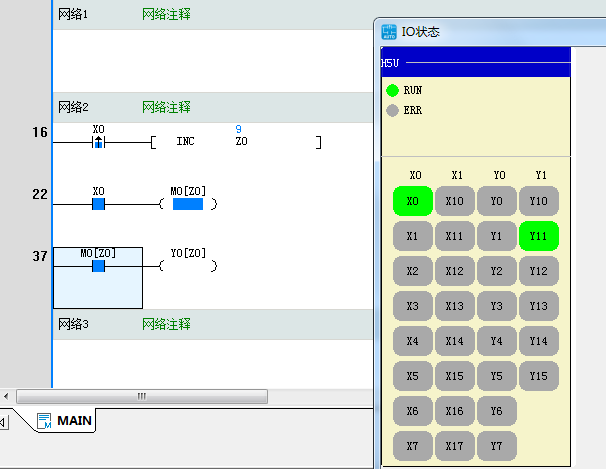
Task: Toggle the X0 input in IO panel
Action: (x=412, y=201)
